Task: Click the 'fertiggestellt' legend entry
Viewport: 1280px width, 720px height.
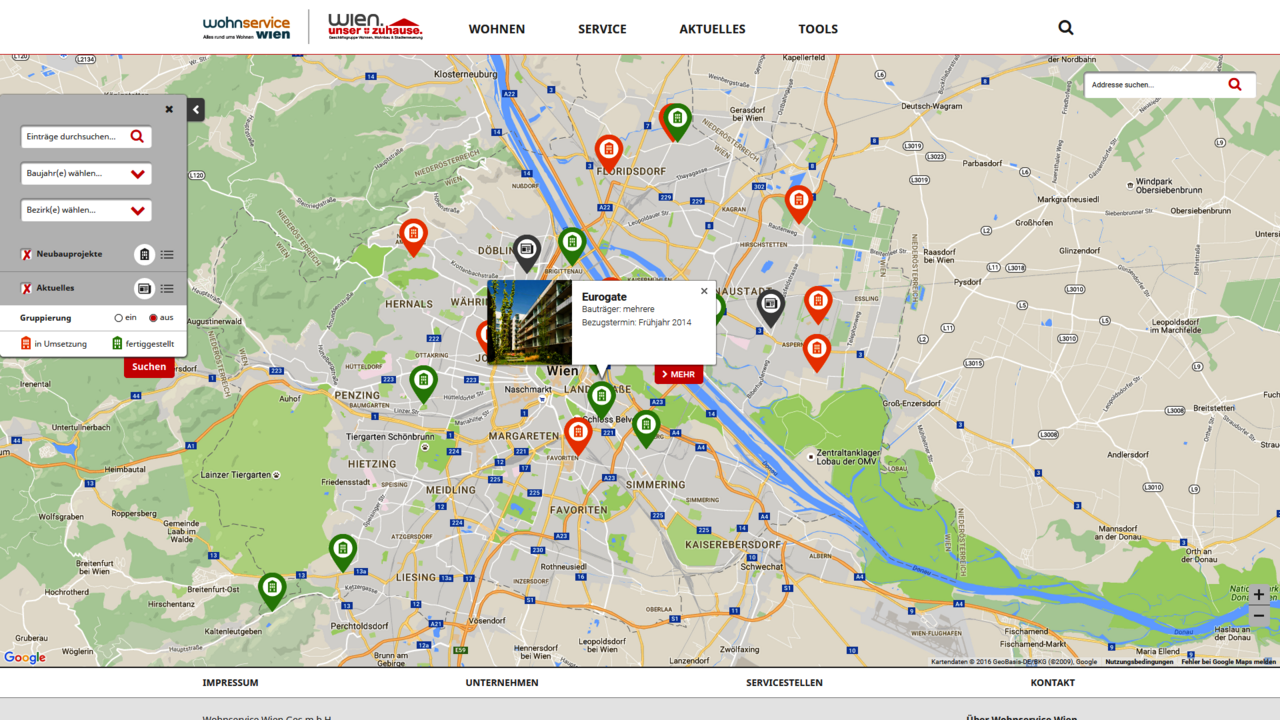Action: (x=143, y=344)
